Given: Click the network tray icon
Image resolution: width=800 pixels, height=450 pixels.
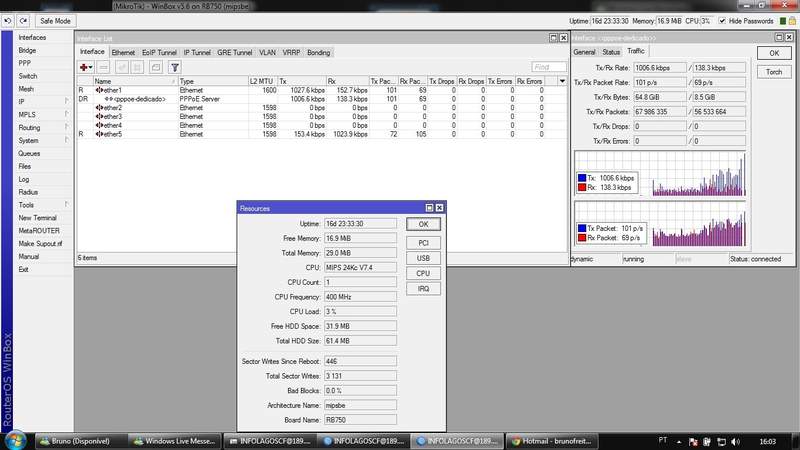Looking at the screenshot, I should click(x=721, y=441).
